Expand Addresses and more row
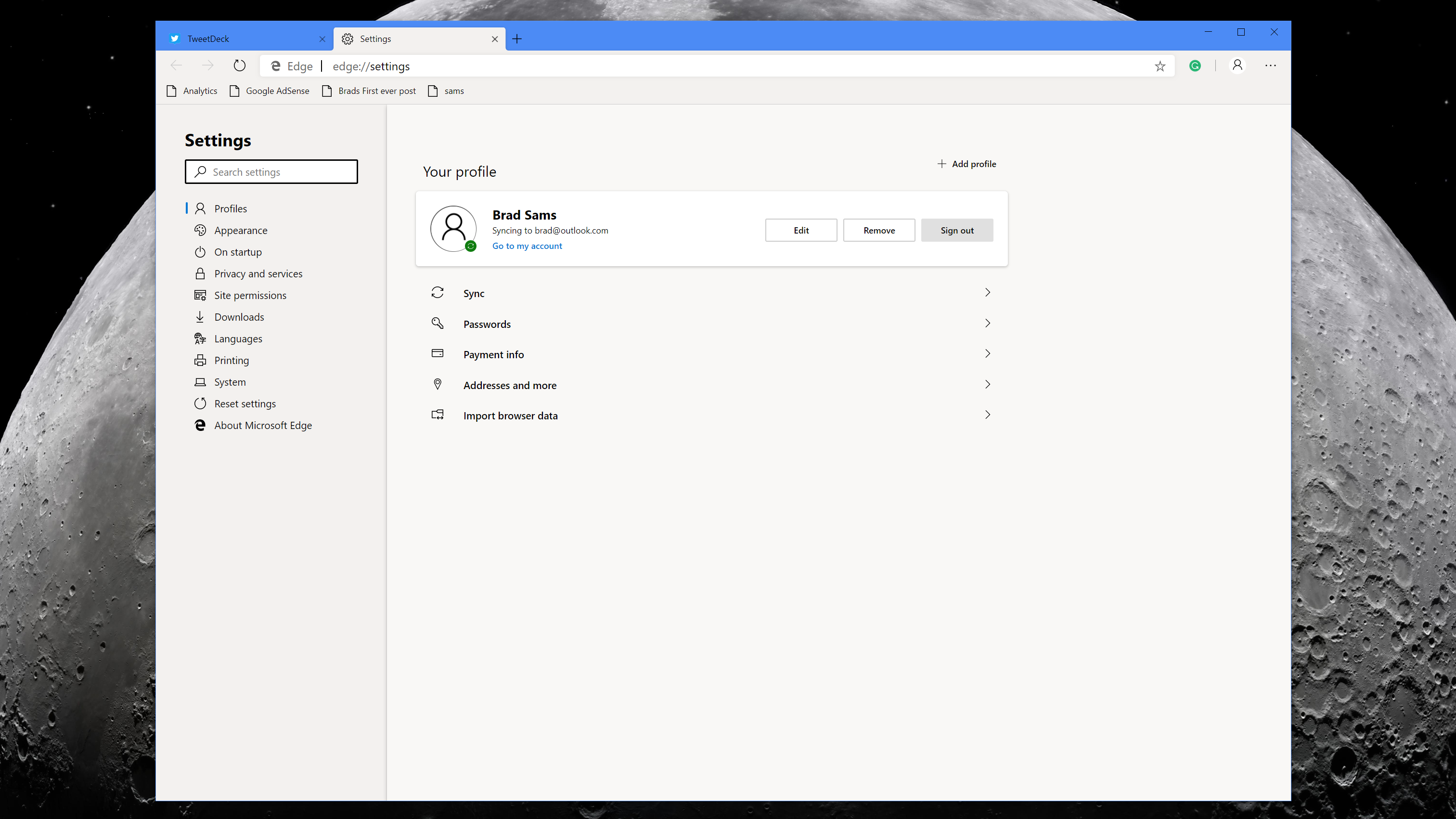The height and width of the screenshot is (819, 1456). tap(988, 384)
